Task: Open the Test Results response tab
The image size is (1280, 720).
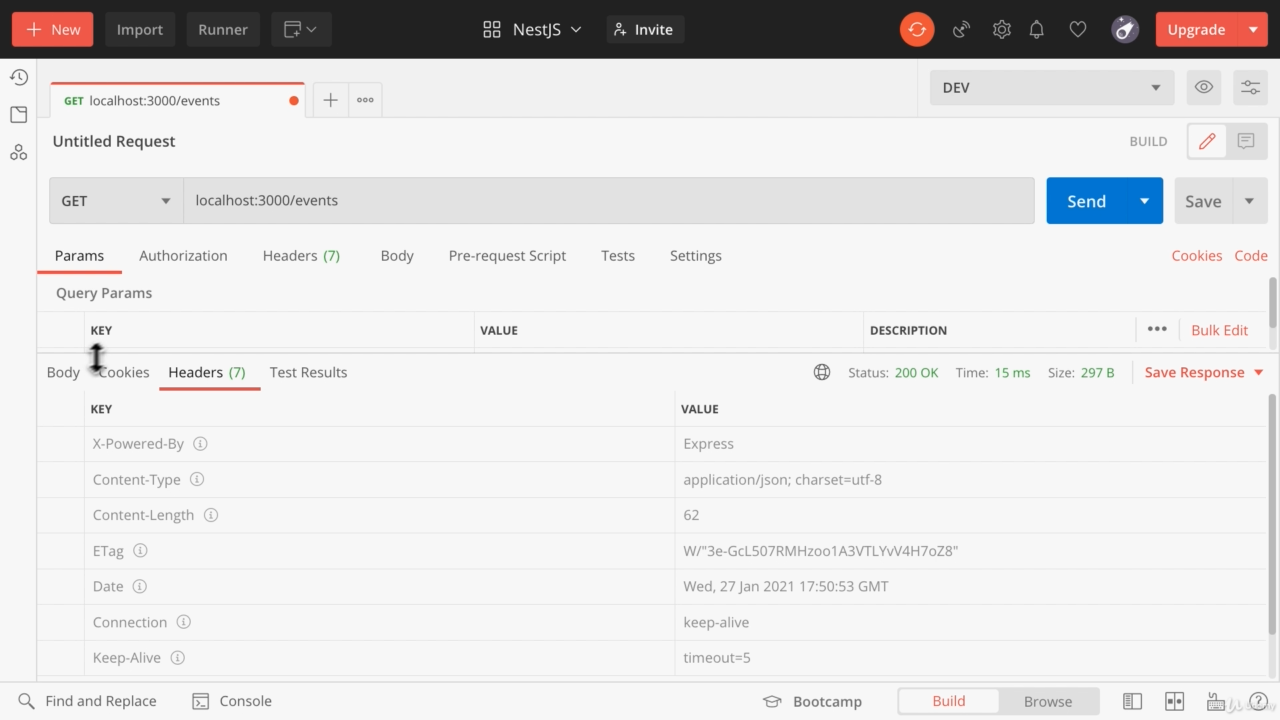Action: [308, 372]
